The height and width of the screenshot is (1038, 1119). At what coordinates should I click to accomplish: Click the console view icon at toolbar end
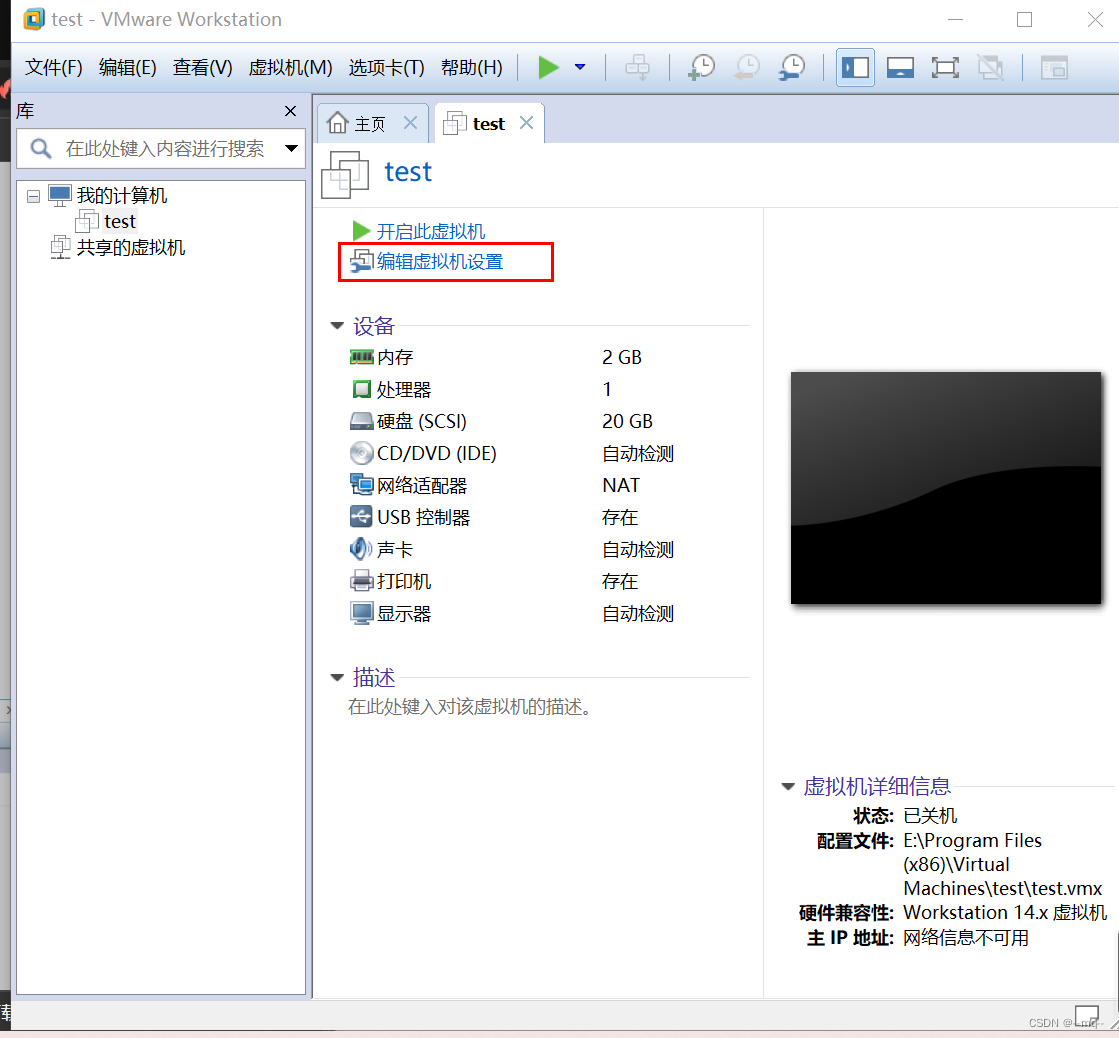[x=1054, y=68]
